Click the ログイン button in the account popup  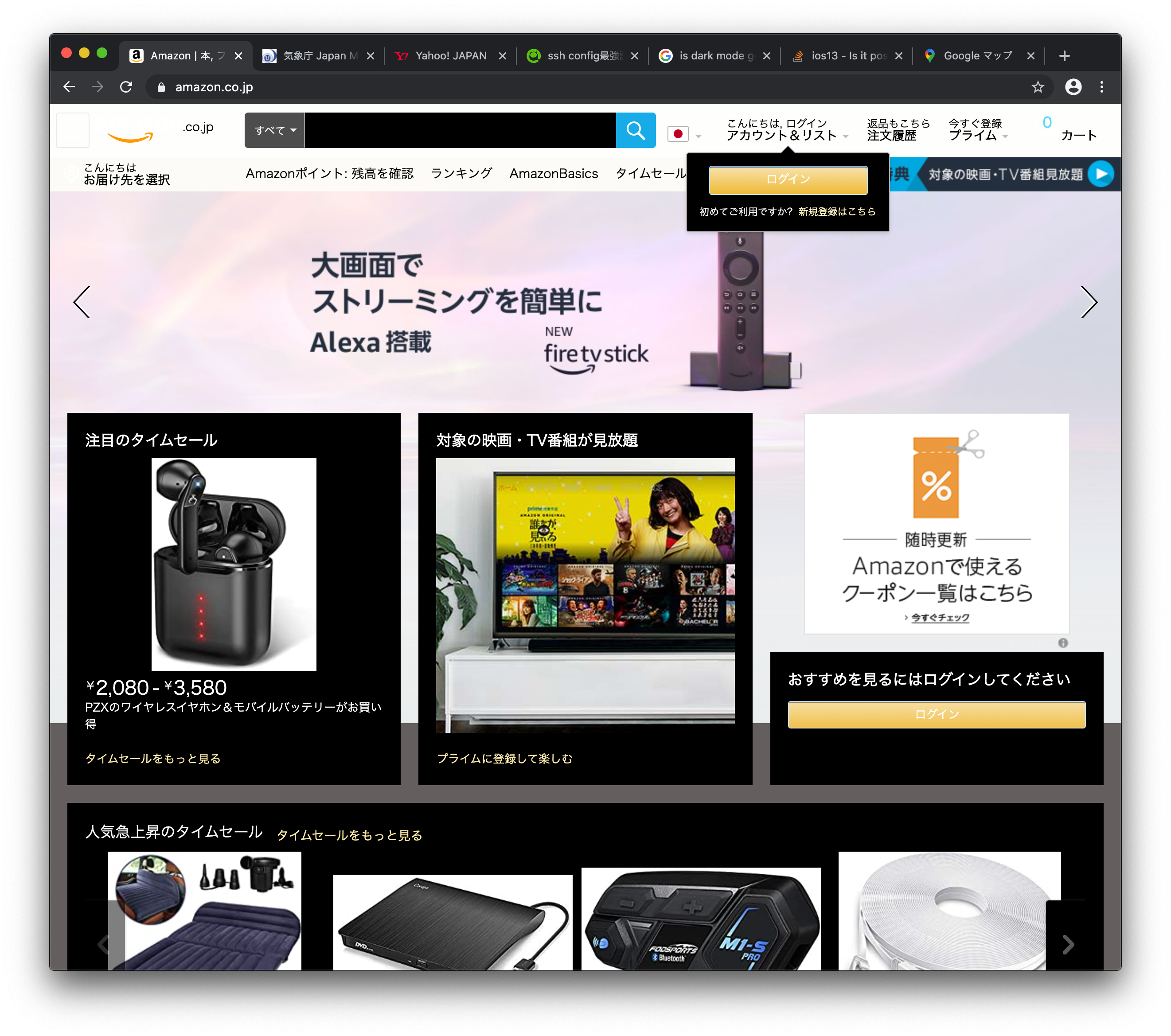click(x=788, y=179)
